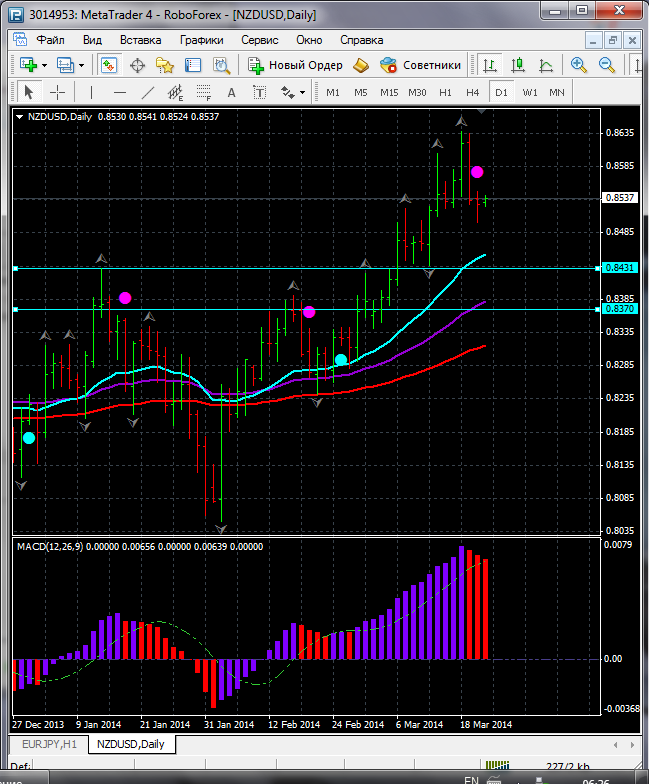Select the Fibonacci Retracement tool
The image size is (650, 784).
(204, 92)
